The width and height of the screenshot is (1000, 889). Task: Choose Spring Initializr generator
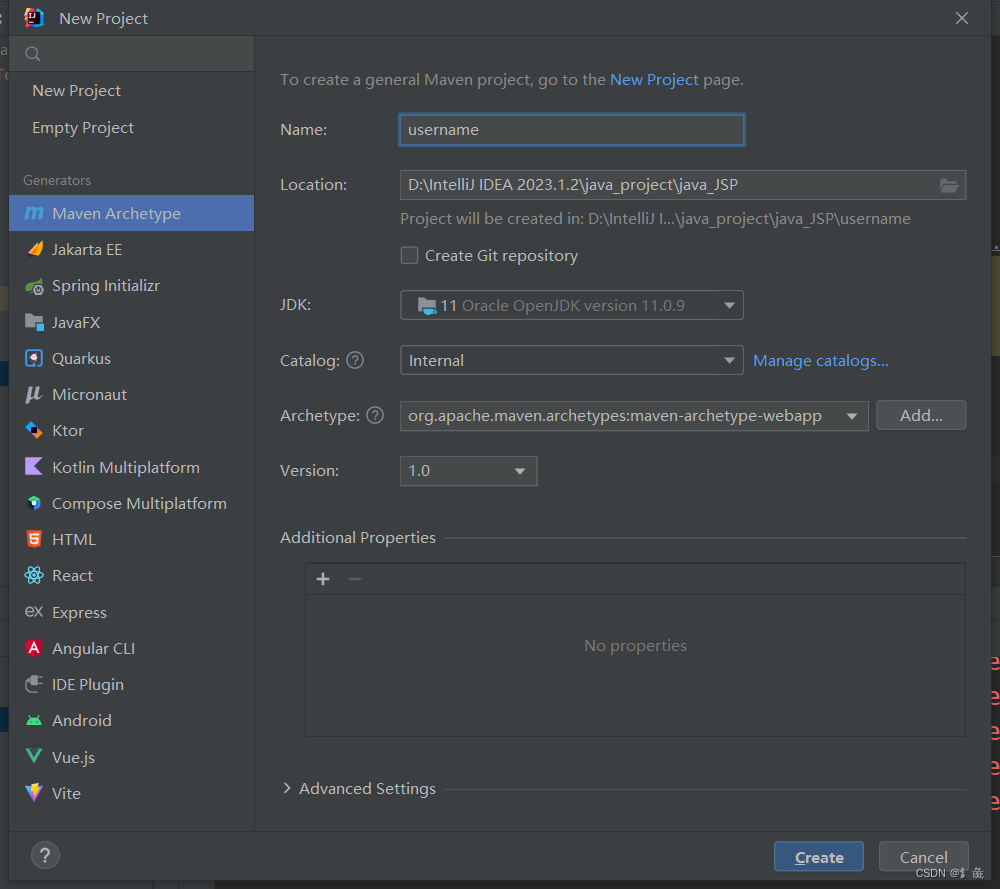[131, 286]
